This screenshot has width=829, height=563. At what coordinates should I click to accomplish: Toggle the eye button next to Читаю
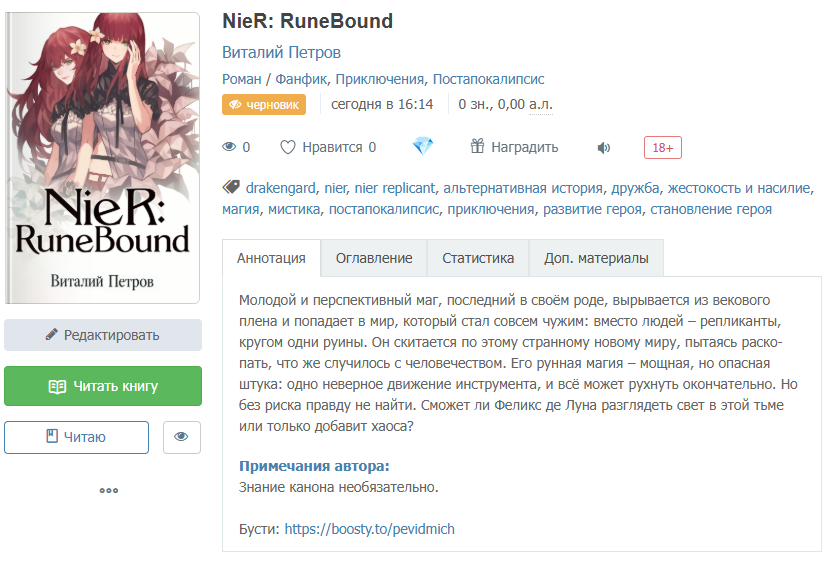point(182,437)
